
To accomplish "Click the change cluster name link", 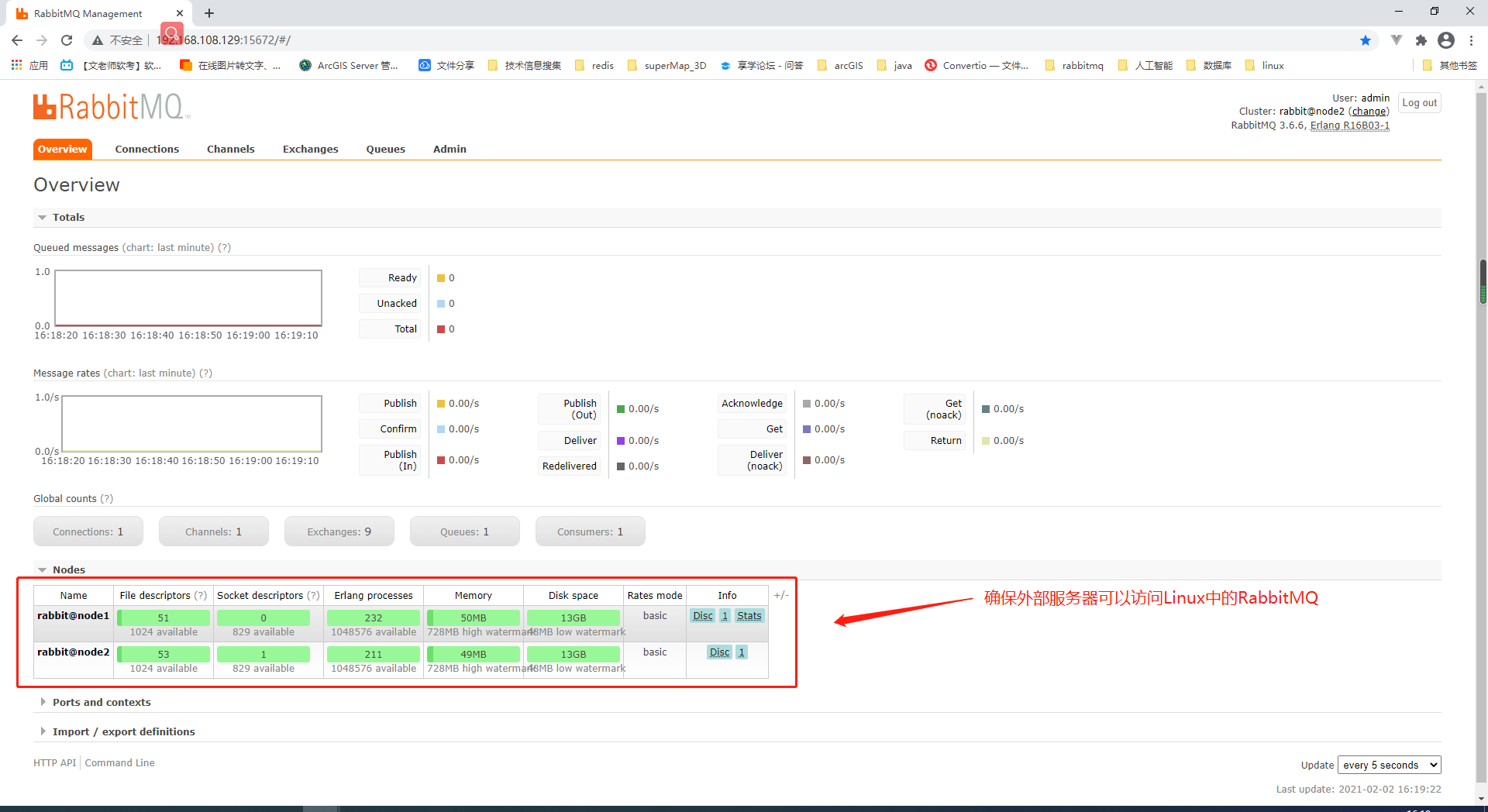I will (x=1369, y=112).
